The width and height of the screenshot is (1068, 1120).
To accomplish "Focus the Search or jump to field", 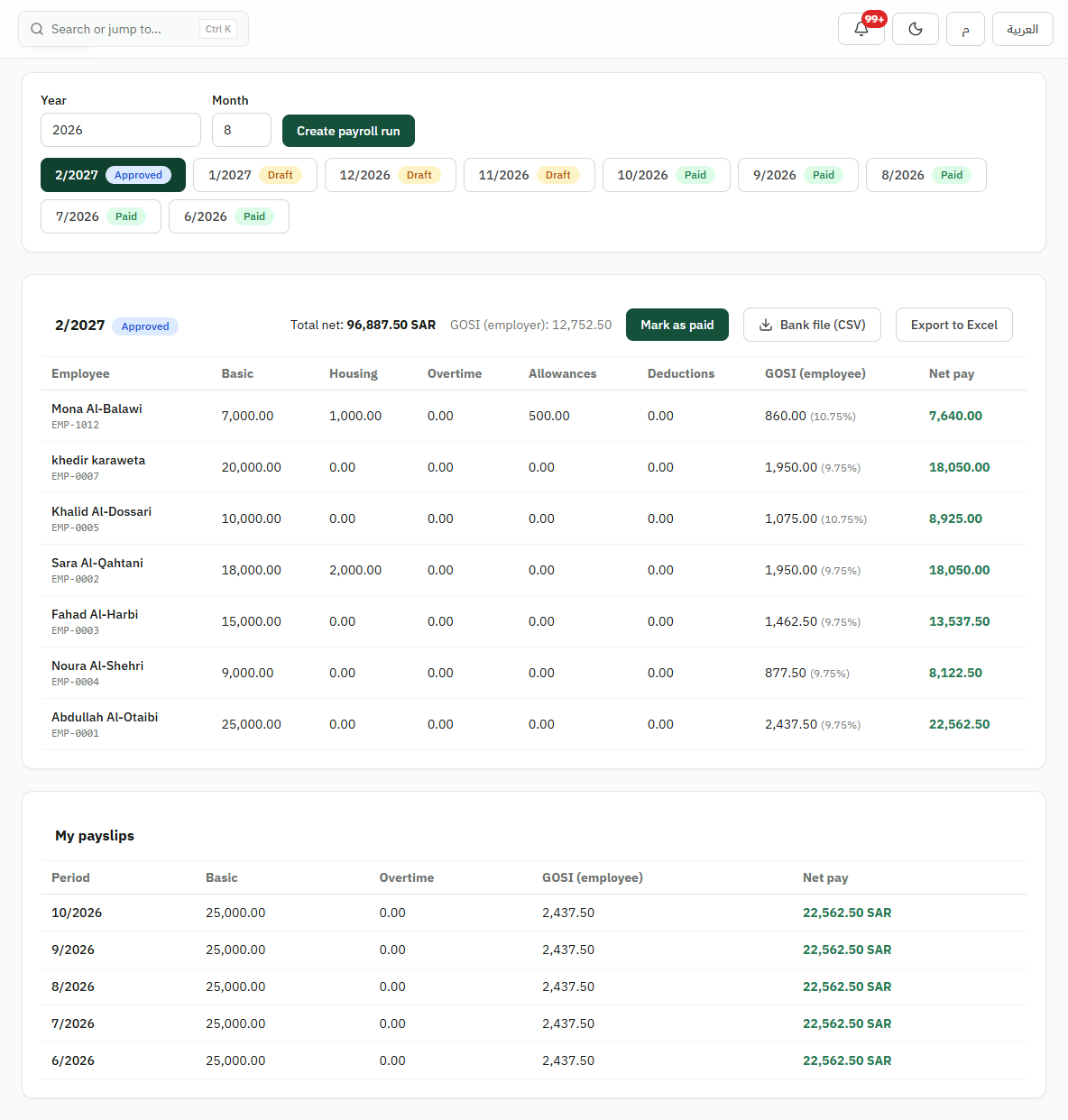I will (133, 29).
